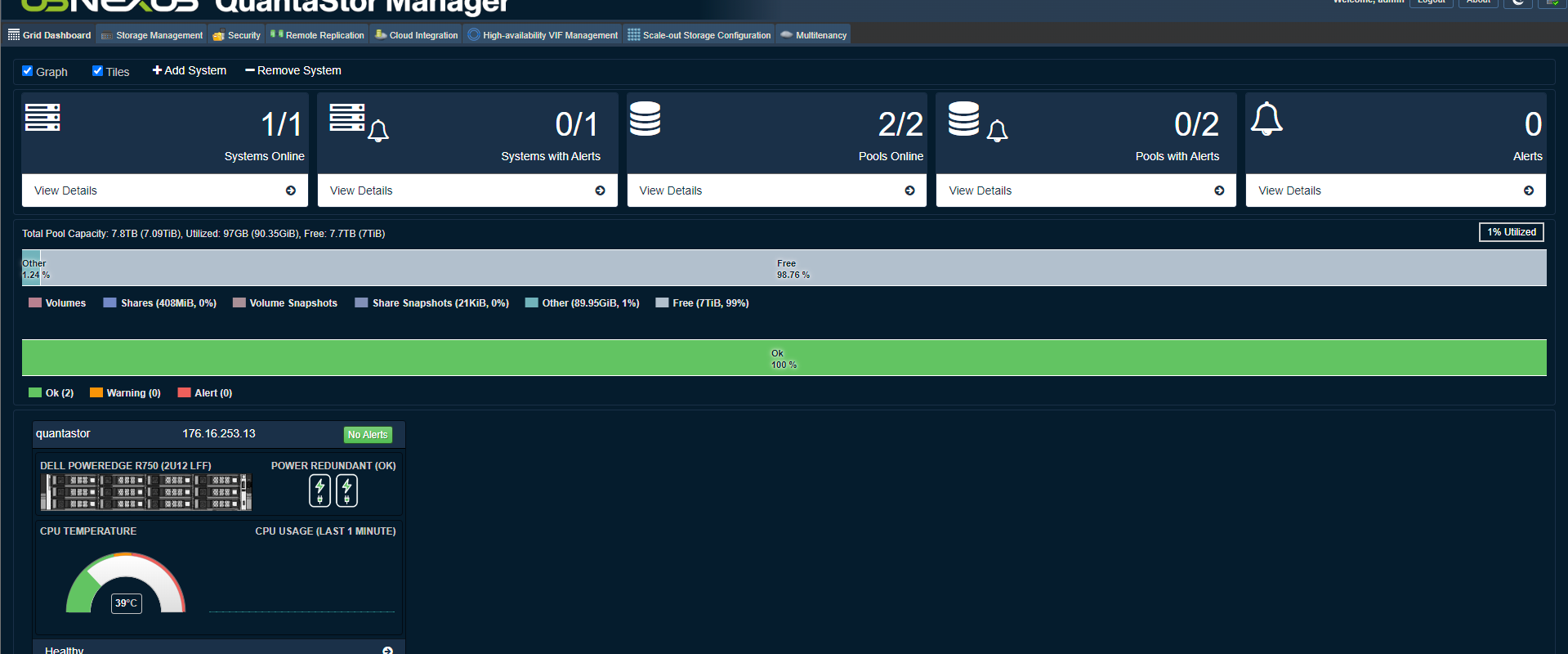Open Scale-out Storage Configuration tab

(x=699, y=35)
